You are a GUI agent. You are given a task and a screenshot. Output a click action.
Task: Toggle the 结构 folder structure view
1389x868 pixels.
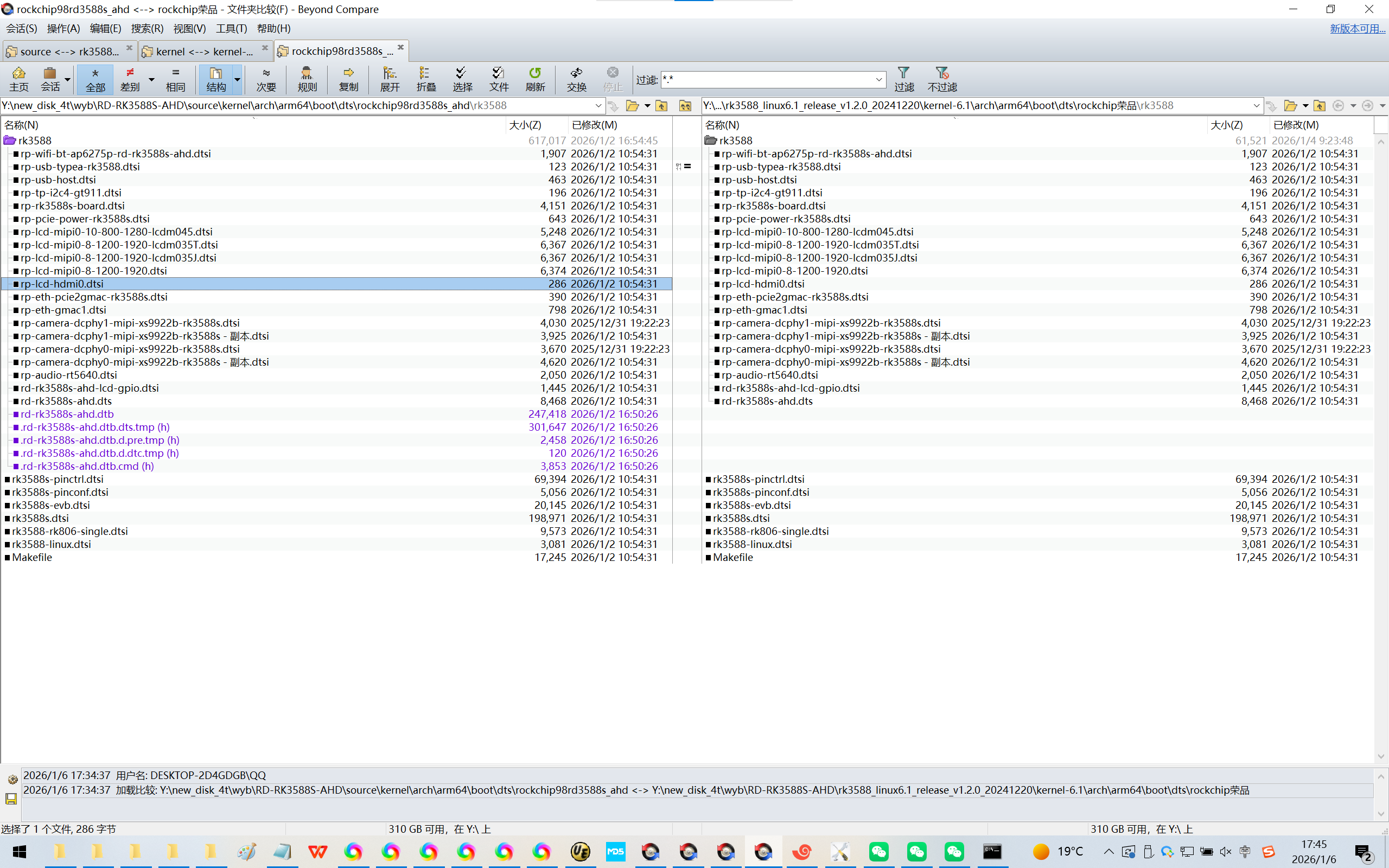click(x=216, y=79)
